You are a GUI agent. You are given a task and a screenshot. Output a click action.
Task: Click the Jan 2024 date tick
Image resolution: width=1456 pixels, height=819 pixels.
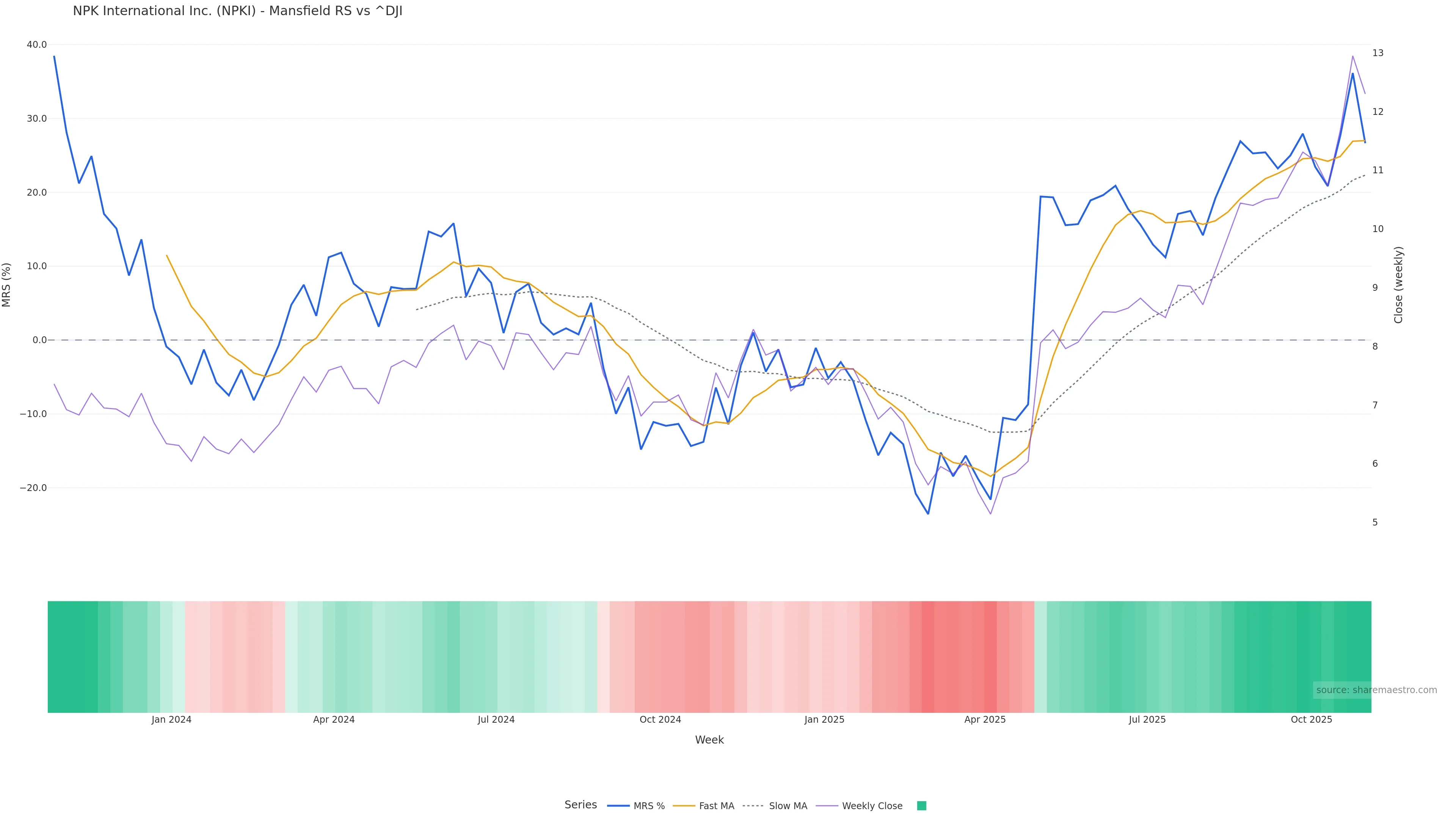(x=171, y=720)
